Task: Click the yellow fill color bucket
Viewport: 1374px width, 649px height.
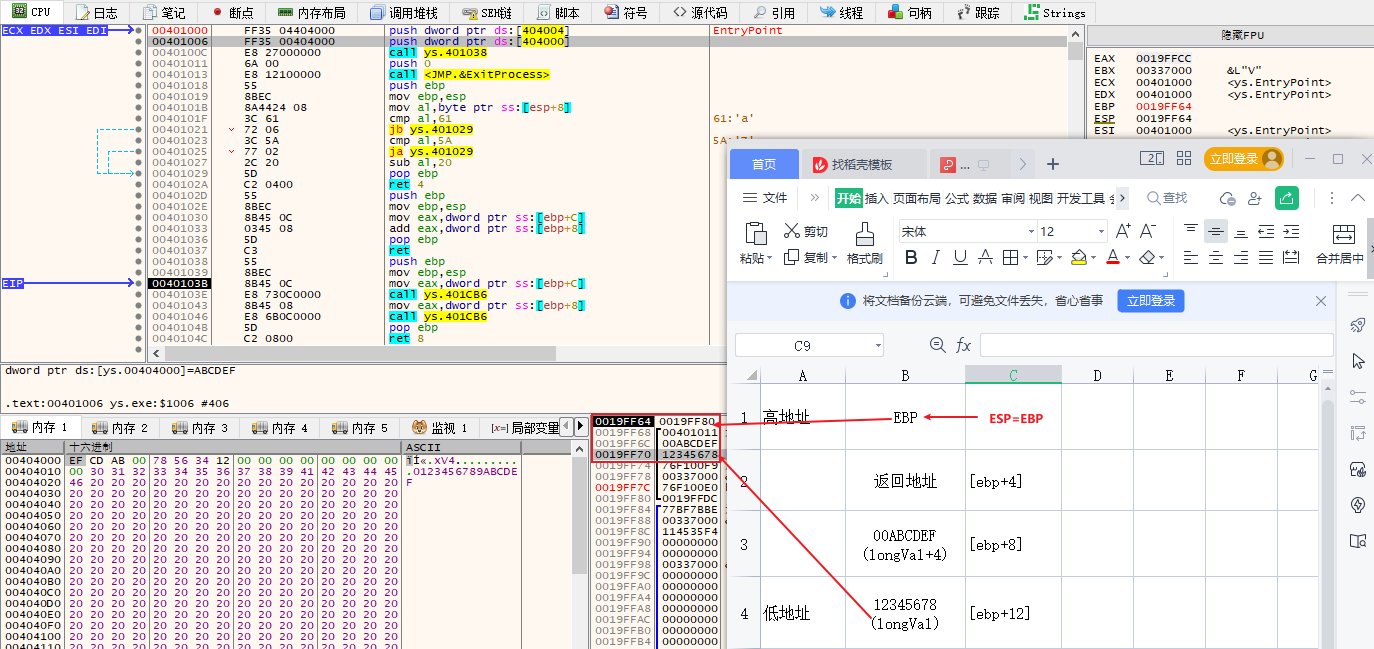Action: coord(1078,258)
